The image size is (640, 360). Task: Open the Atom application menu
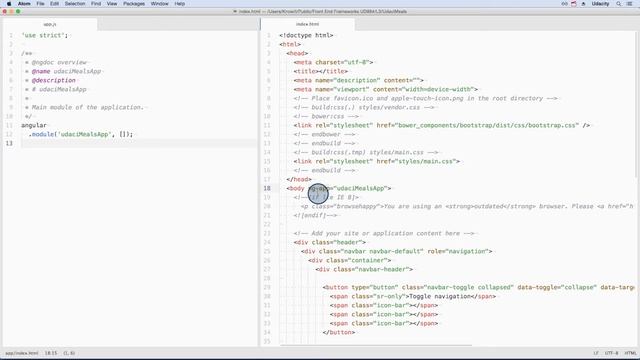[24, 4]
